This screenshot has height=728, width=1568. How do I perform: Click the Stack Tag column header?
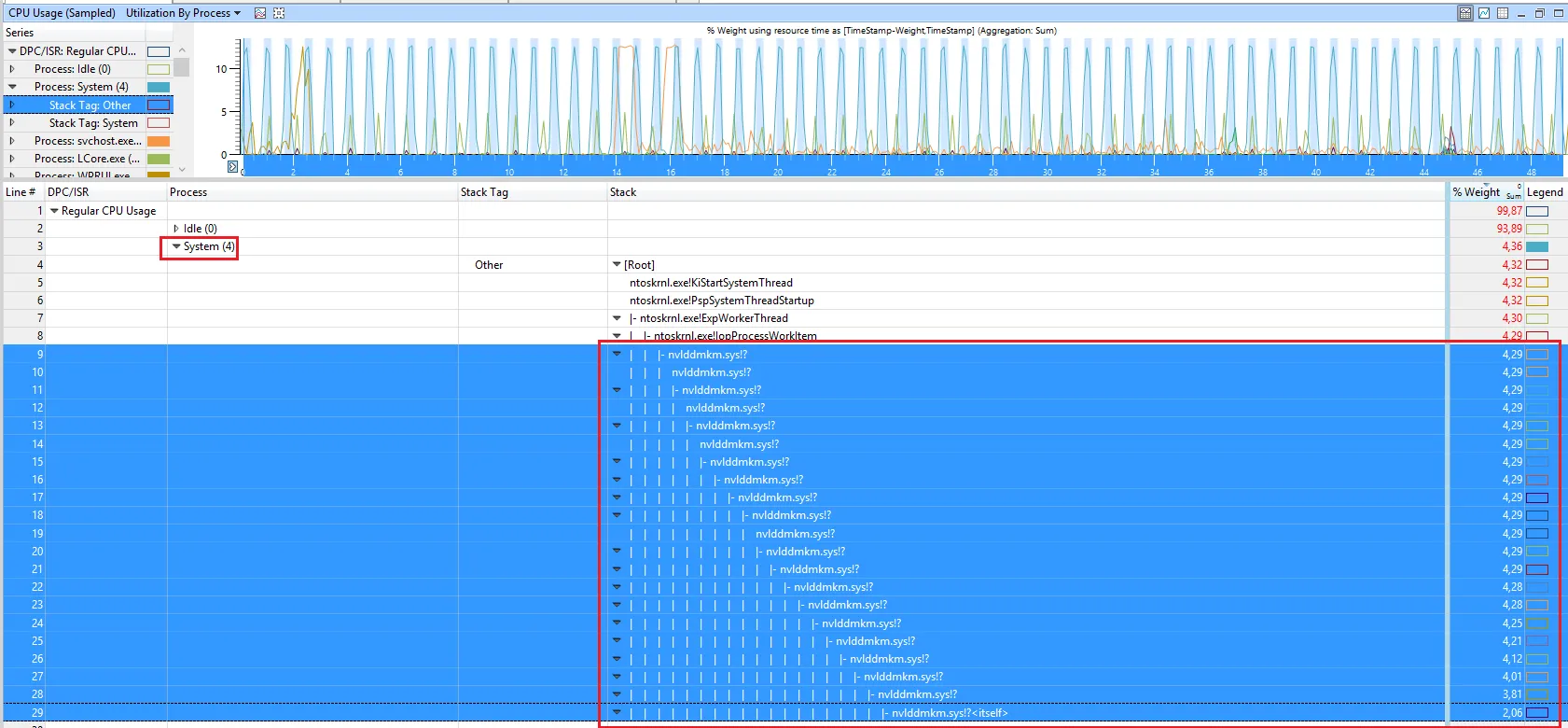(x=533, y=192)
